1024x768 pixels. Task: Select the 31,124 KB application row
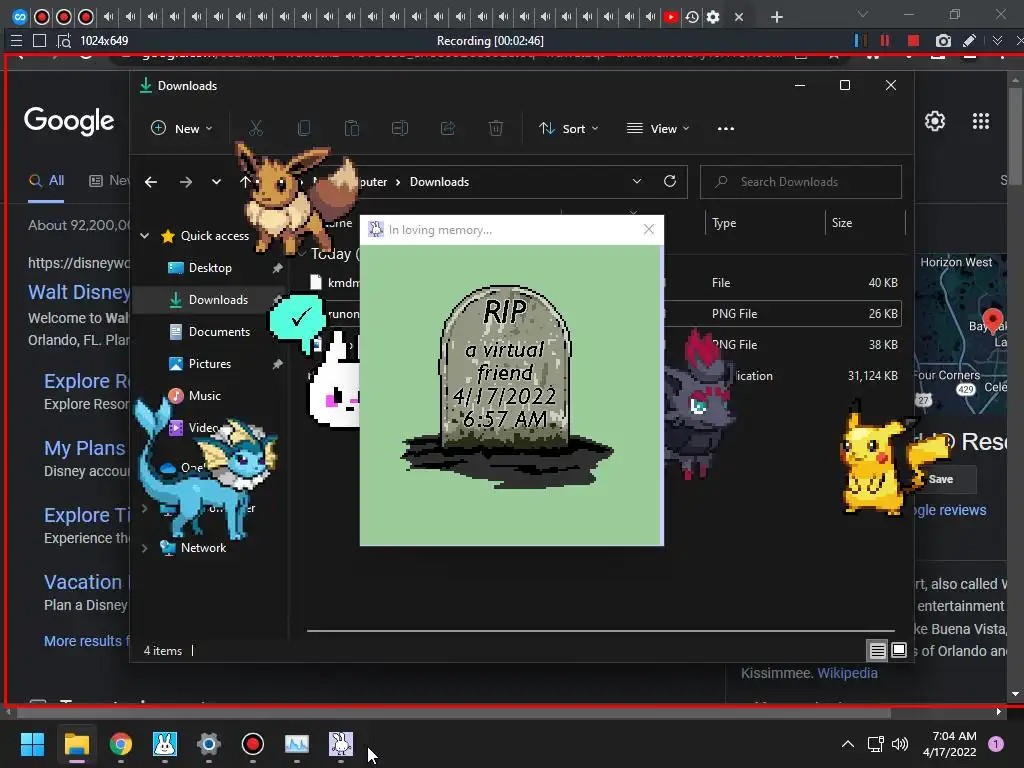(604, 376)
